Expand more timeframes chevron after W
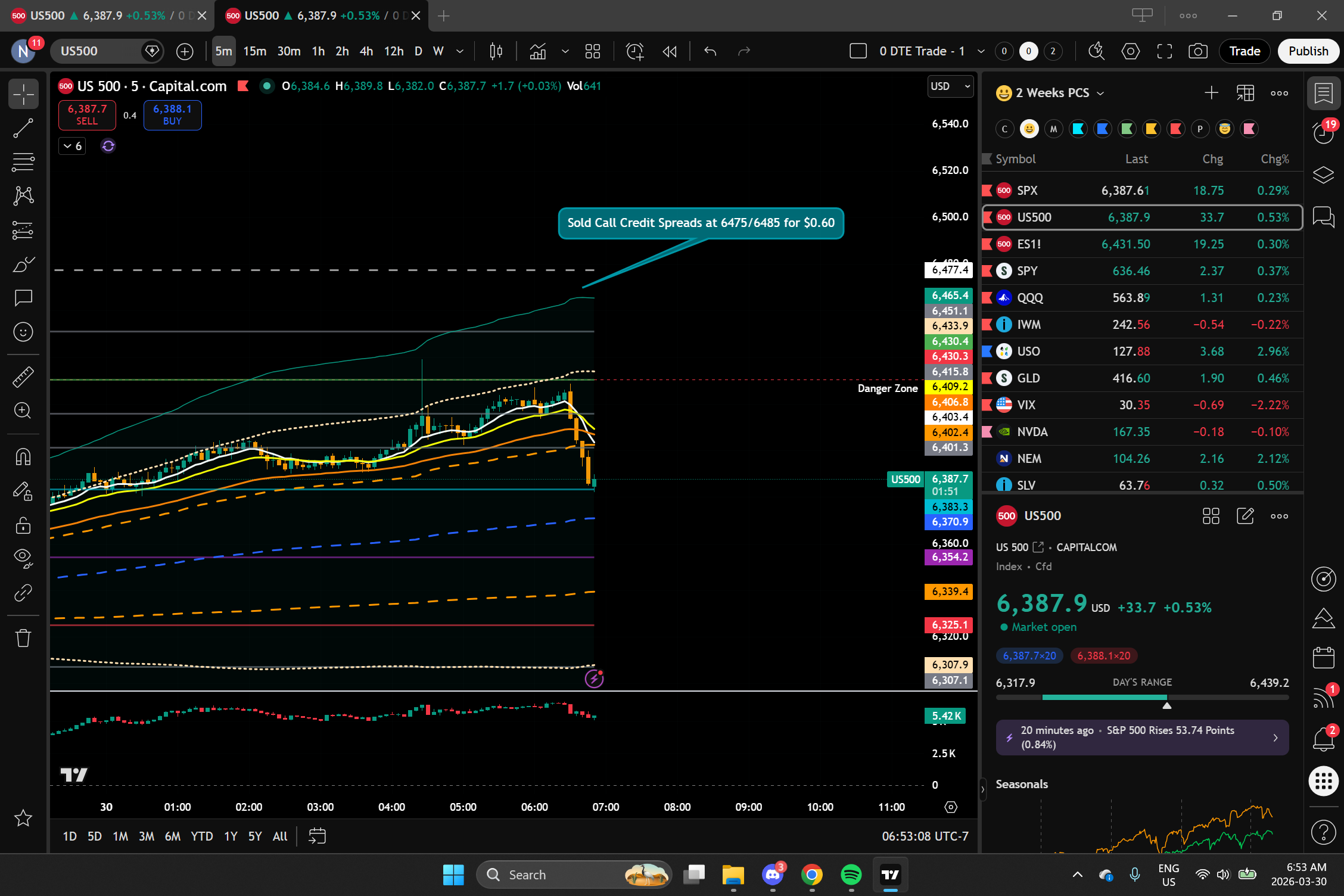1344x896 pixels. (460, 51)
